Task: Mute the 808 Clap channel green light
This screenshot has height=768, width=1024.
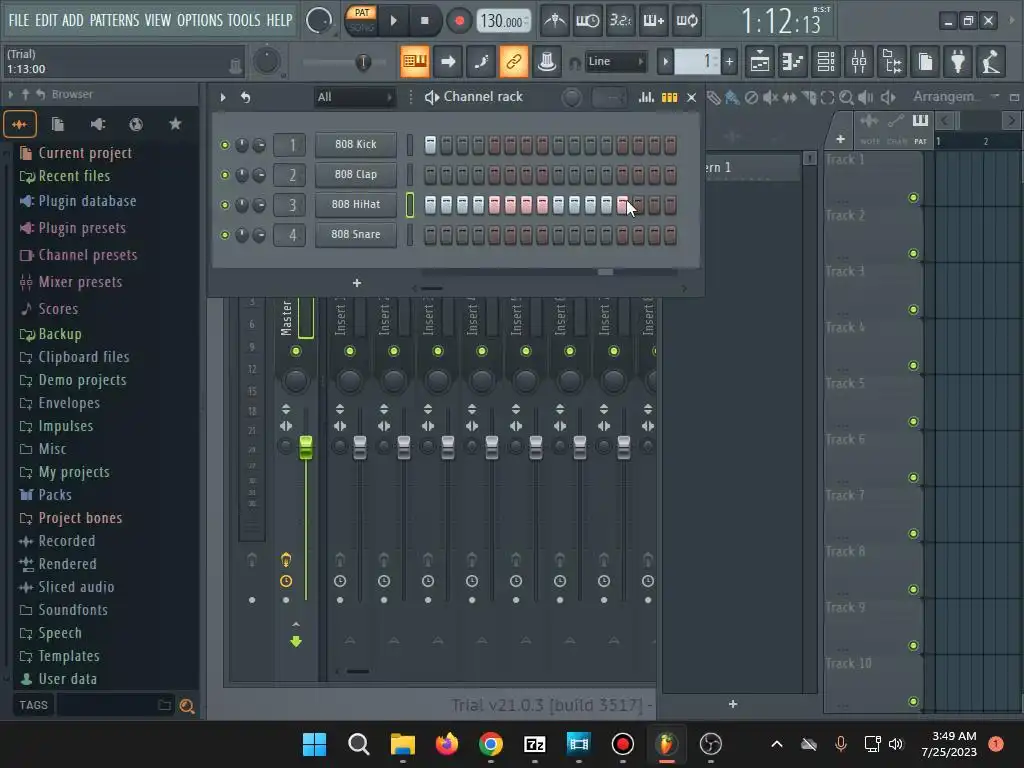Action: point(225,175)
